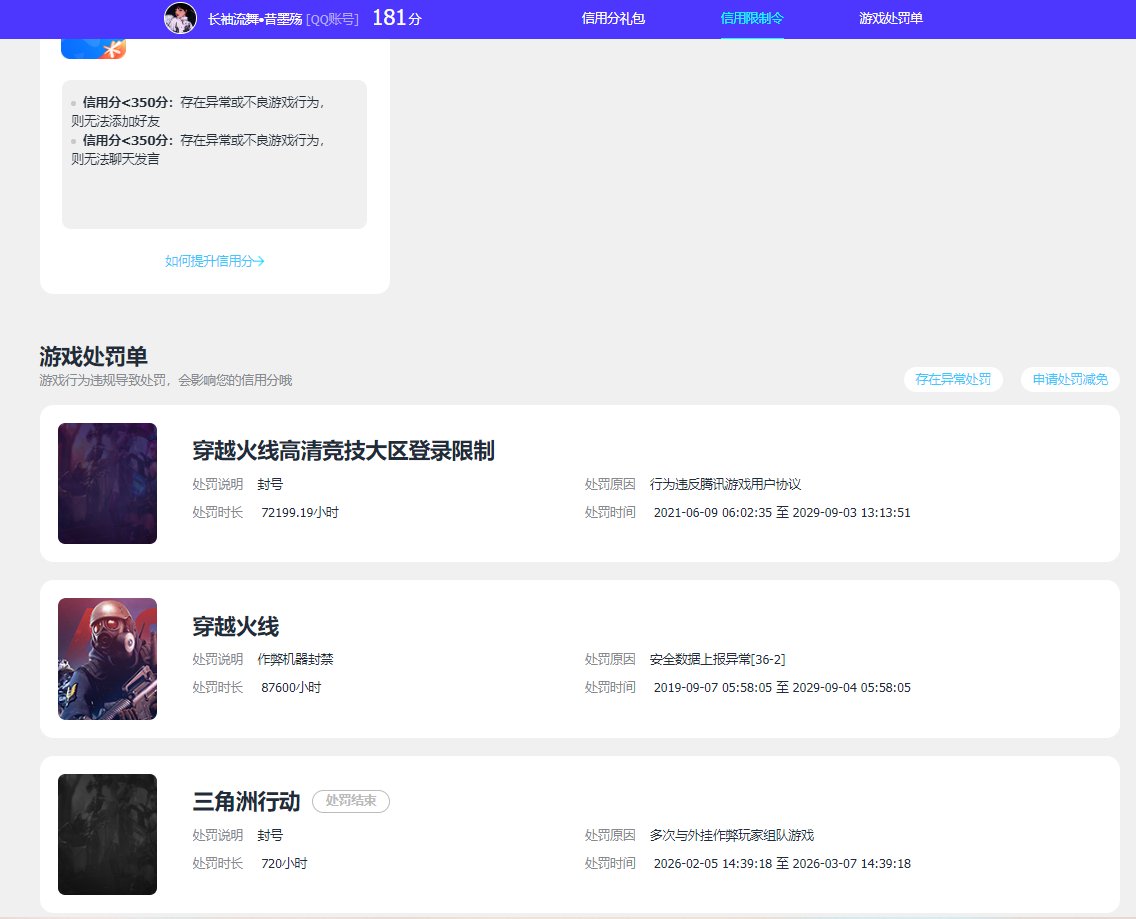The width and height of the screenshot is (1136, 919).
Task: Click the username 长袖流舞•昔墨殇
Action: [x=255, y=19]
